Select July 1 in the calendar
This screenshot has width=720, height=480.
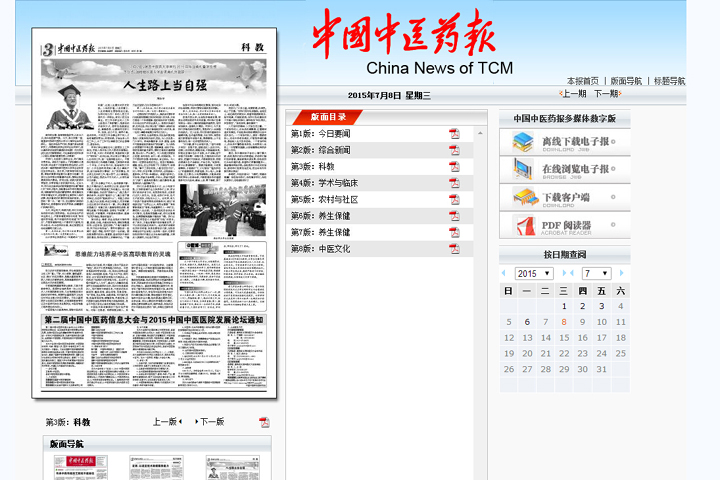pos(564,306)
